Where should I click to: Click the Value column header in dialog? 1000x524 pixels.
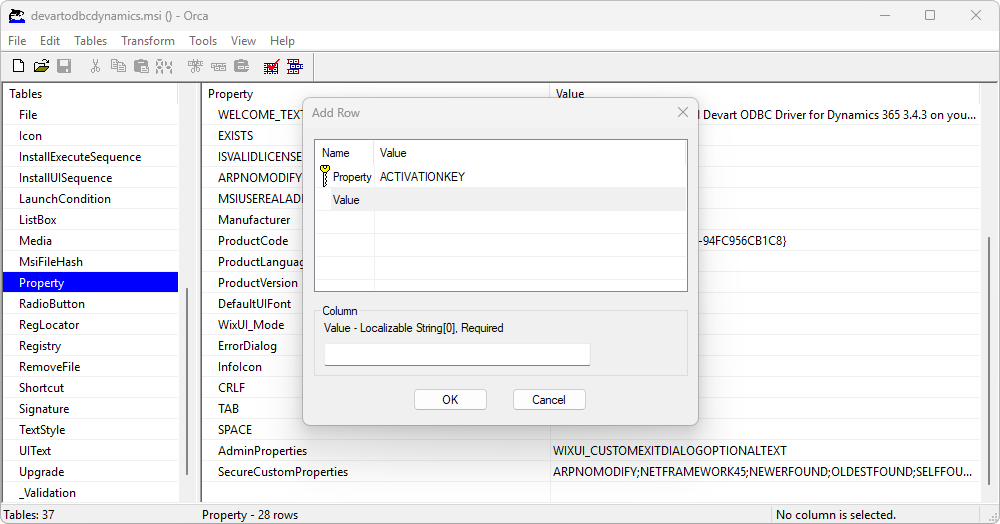(529, 153)
